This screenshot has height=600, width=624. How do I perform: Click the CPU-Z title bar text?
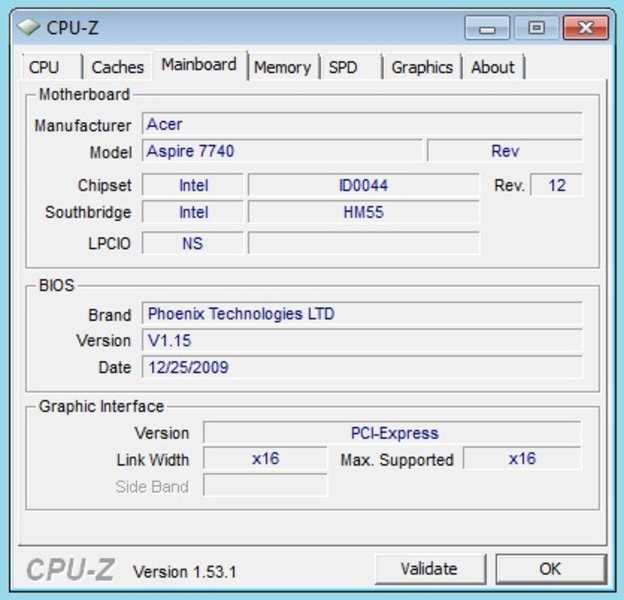(x=72, y=28)
